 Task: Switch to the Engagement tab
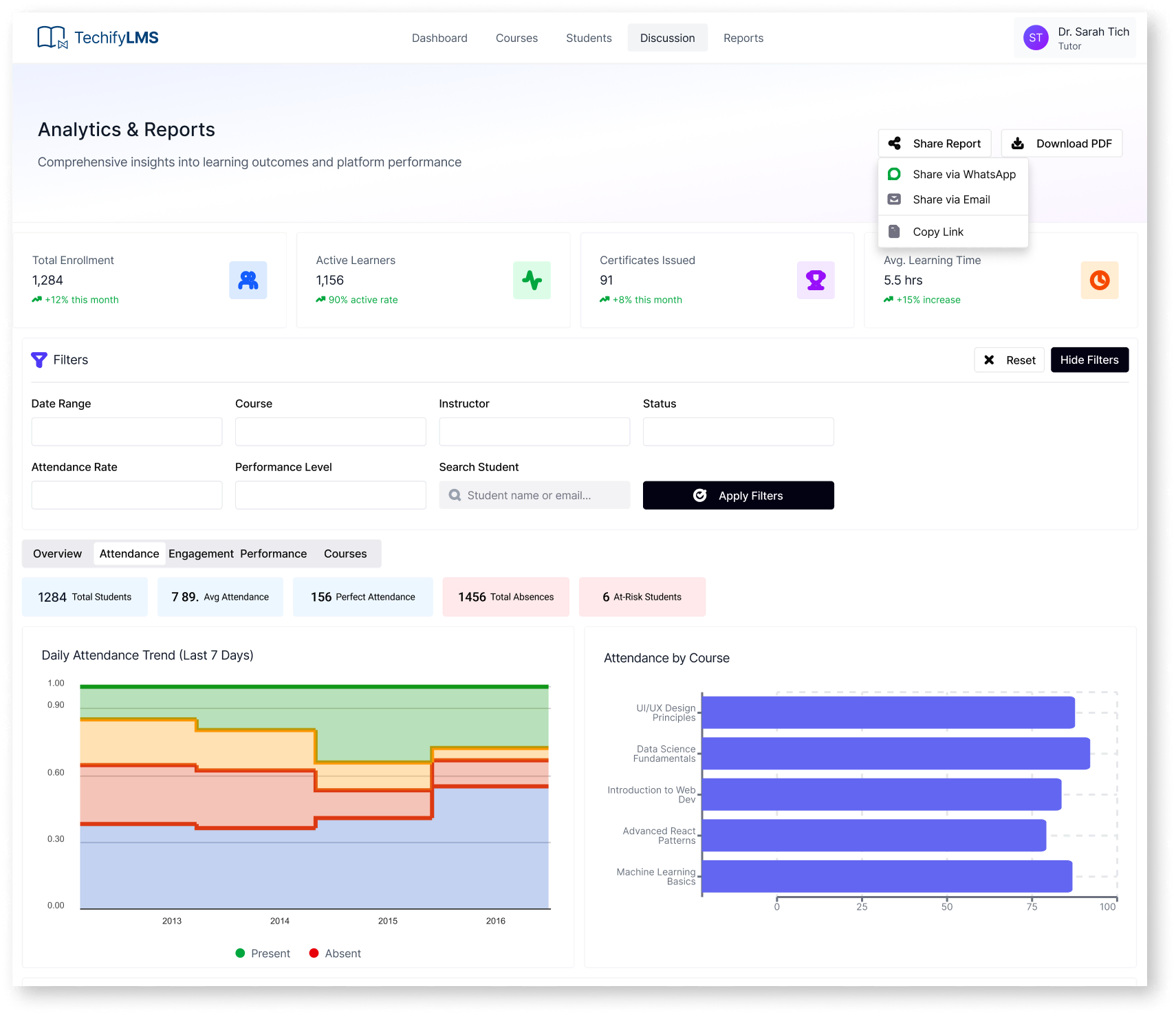tap(201, 554)
